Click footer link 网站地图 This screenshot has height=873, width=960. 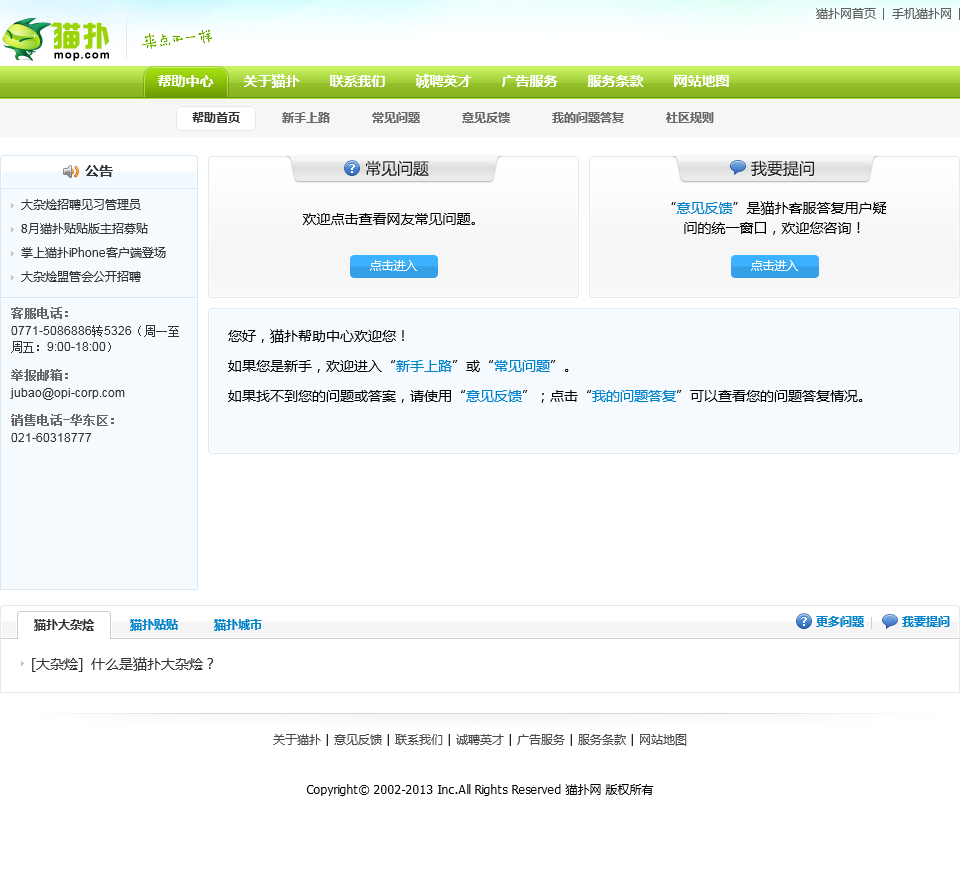[x=663, y=740]
